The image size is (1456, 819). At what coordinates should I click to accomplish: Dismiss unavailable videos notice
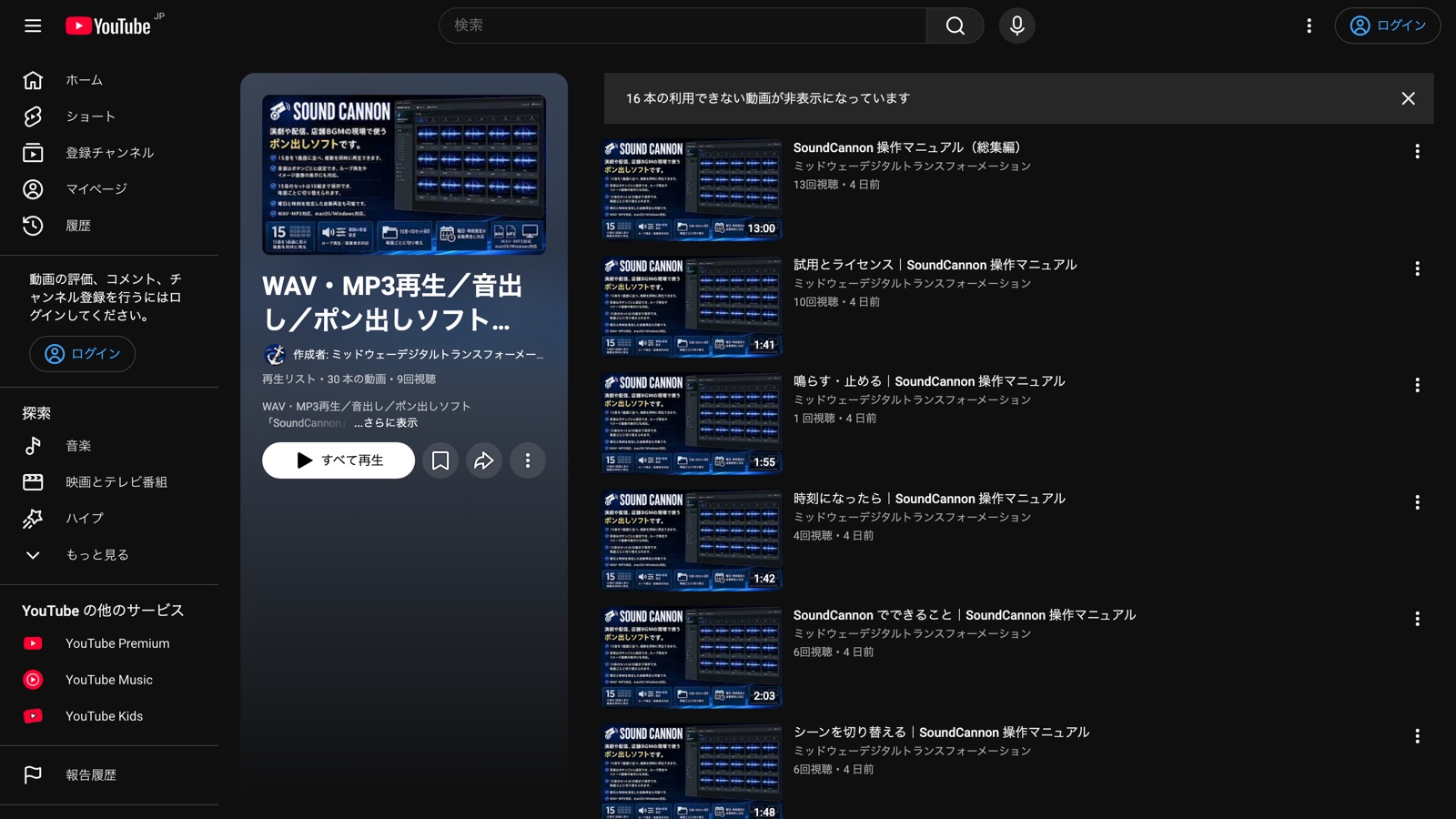pyautogui.click(x=1408, y=98)
